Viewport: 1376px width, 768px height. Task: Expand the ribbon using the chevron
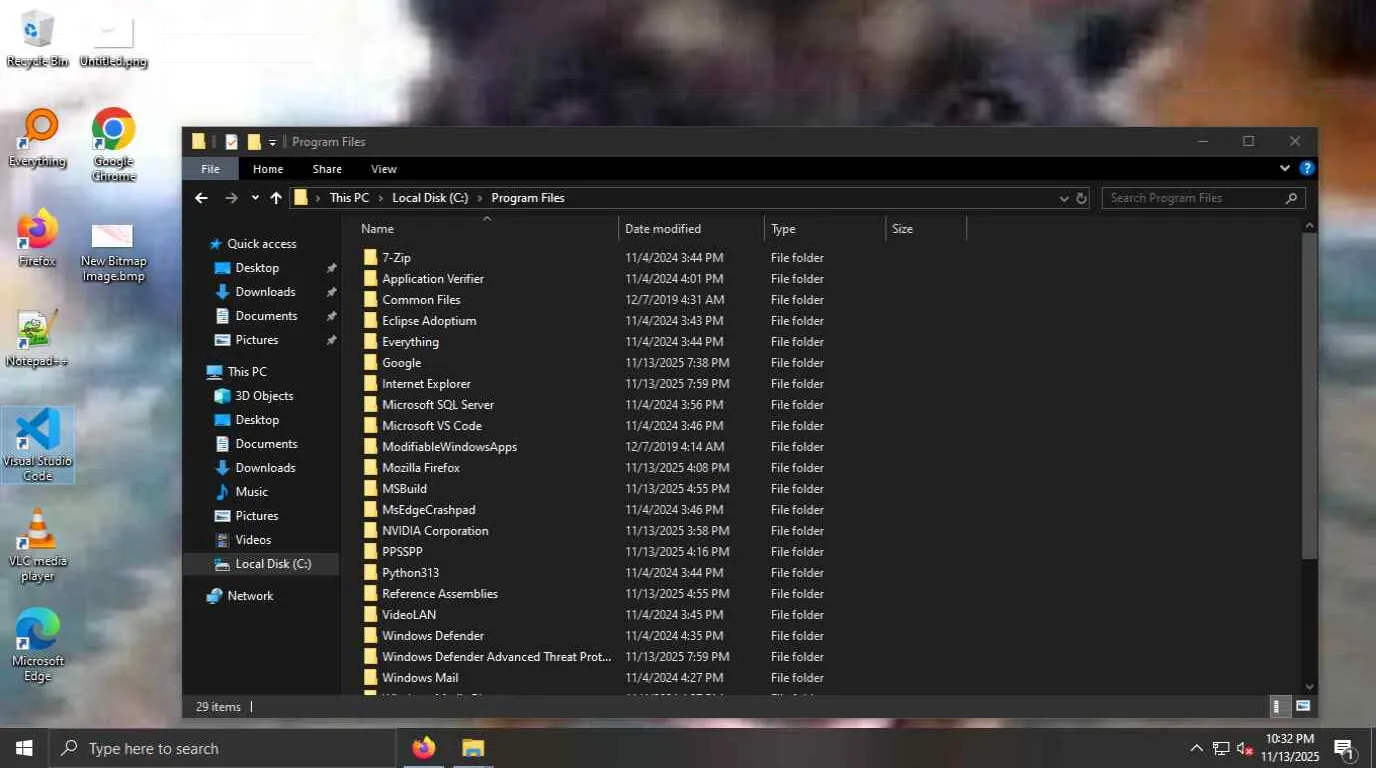pyautogui.click(x=1286, y=169)
